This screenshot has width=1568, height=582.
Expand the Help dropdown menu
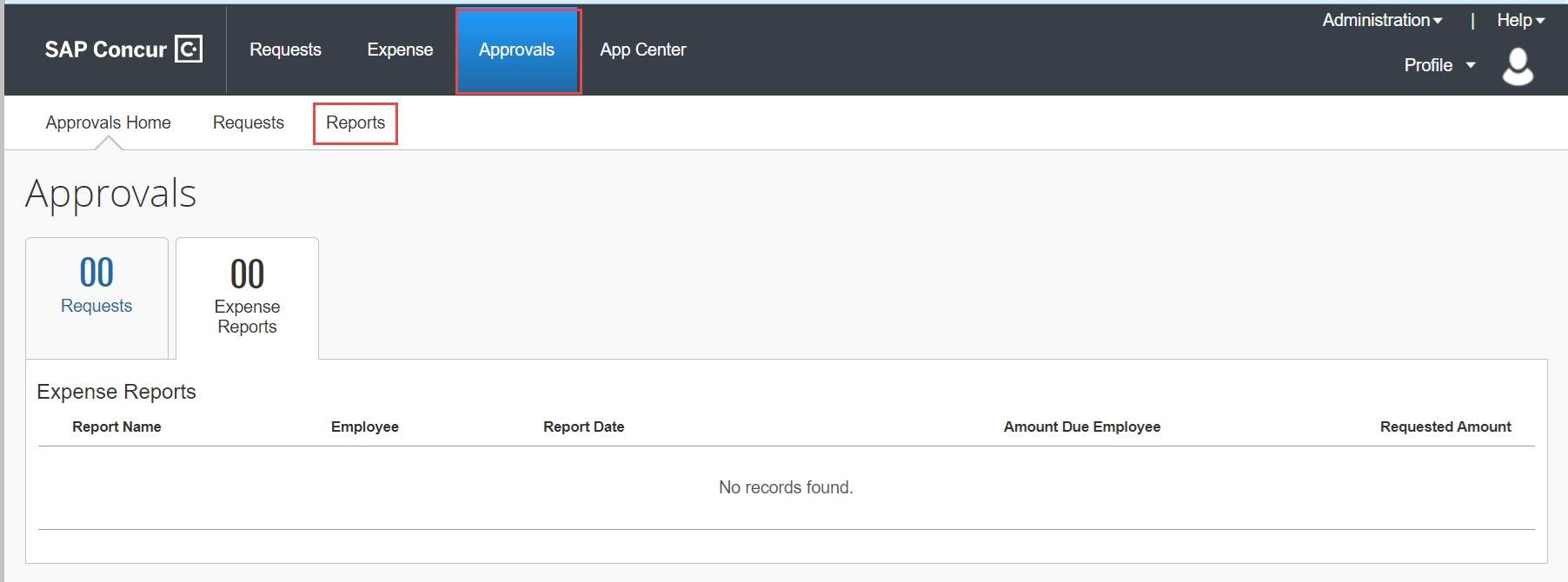(x=1520, y=20)
